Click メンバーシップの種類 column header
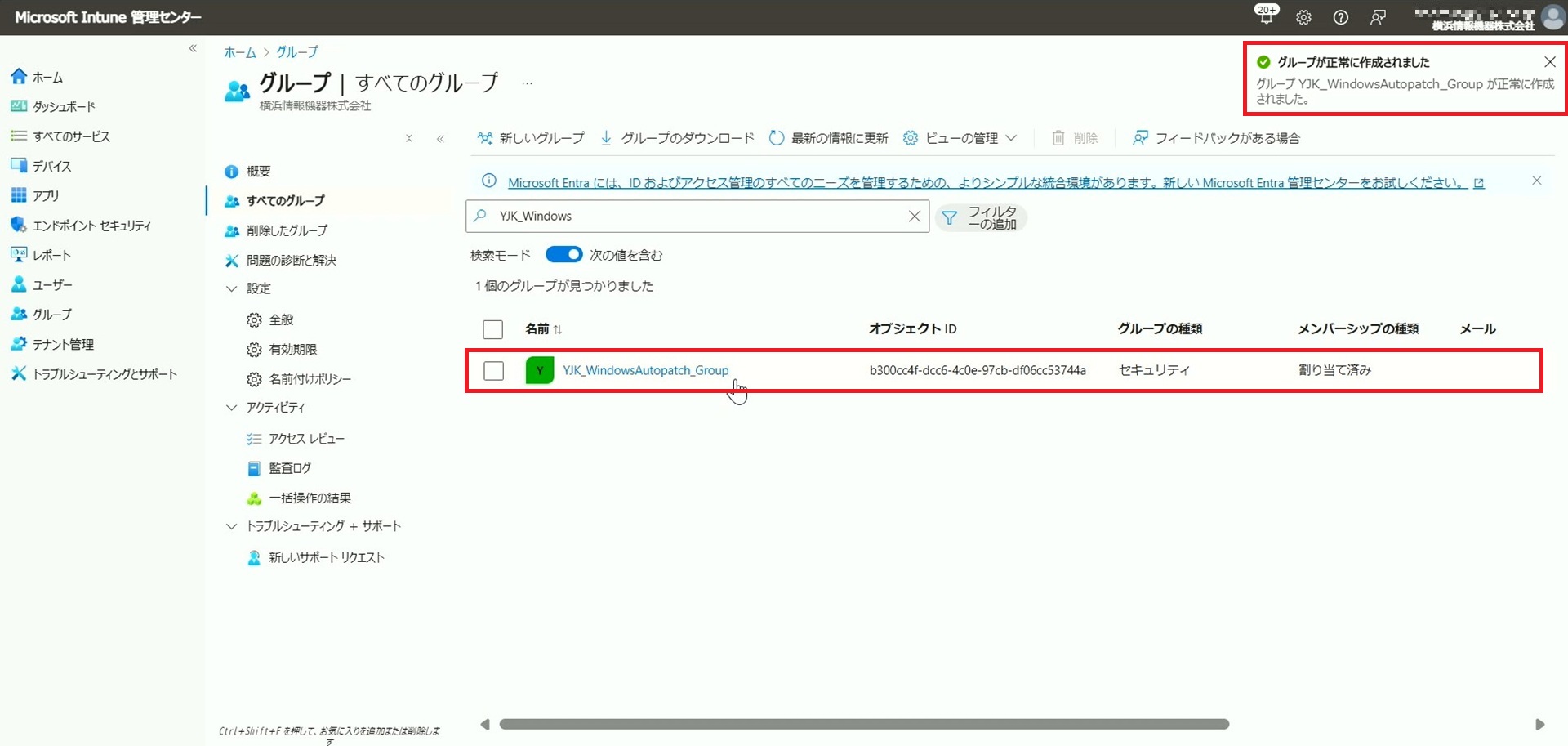The width and height of the screenshot is (1568, 746). (x=1358, y=328)
